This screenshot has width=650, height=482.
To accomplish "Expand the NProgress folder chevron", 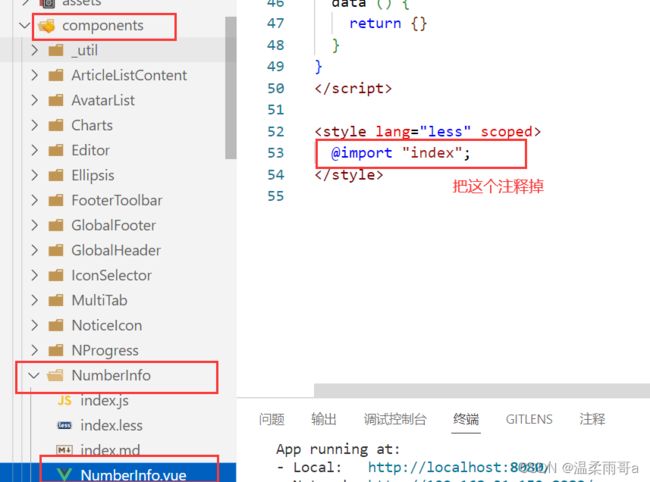I will (x=35, y=350).
